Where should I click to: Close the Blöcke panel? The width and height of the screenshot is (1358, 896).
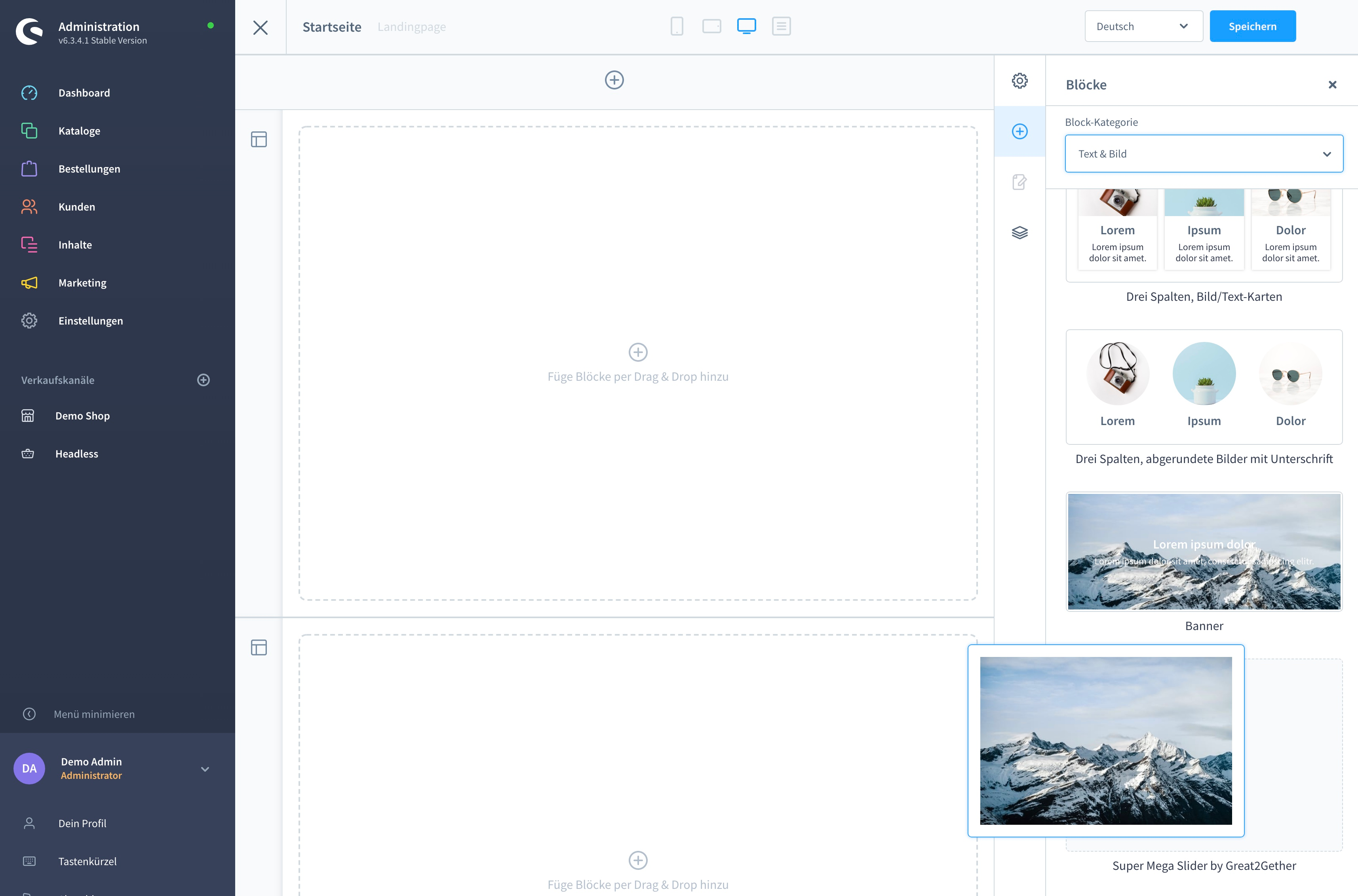(1332, 85)
